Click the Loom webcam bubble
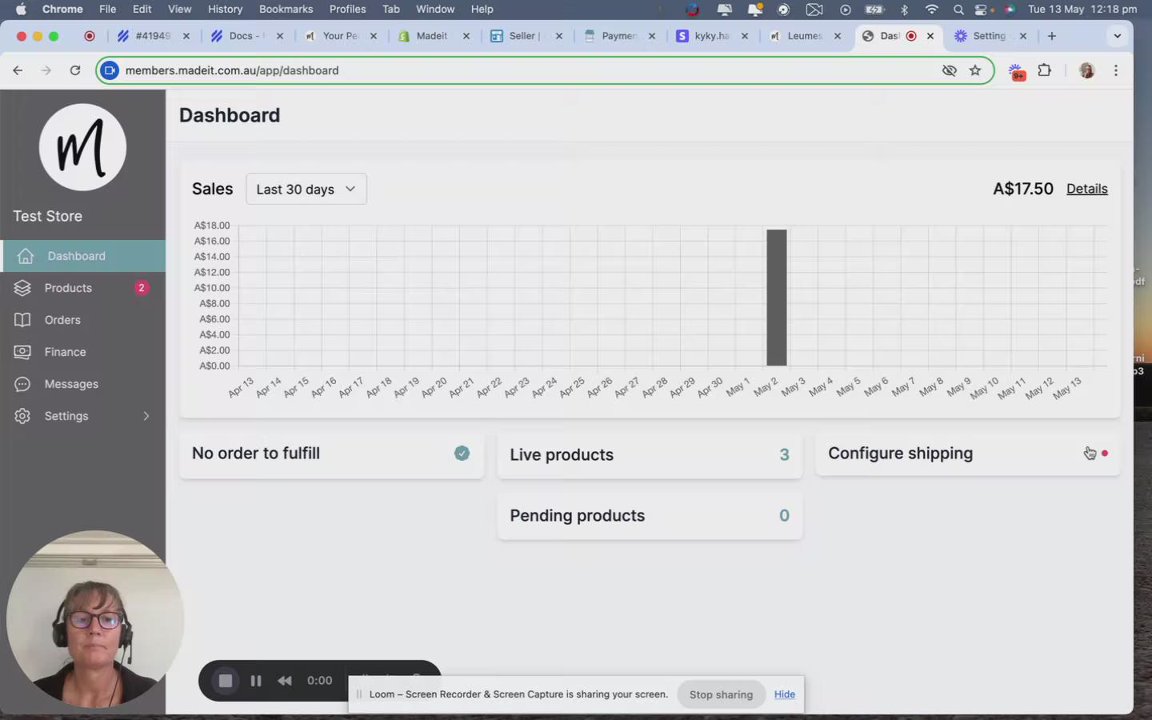 [x=94, y=619]
